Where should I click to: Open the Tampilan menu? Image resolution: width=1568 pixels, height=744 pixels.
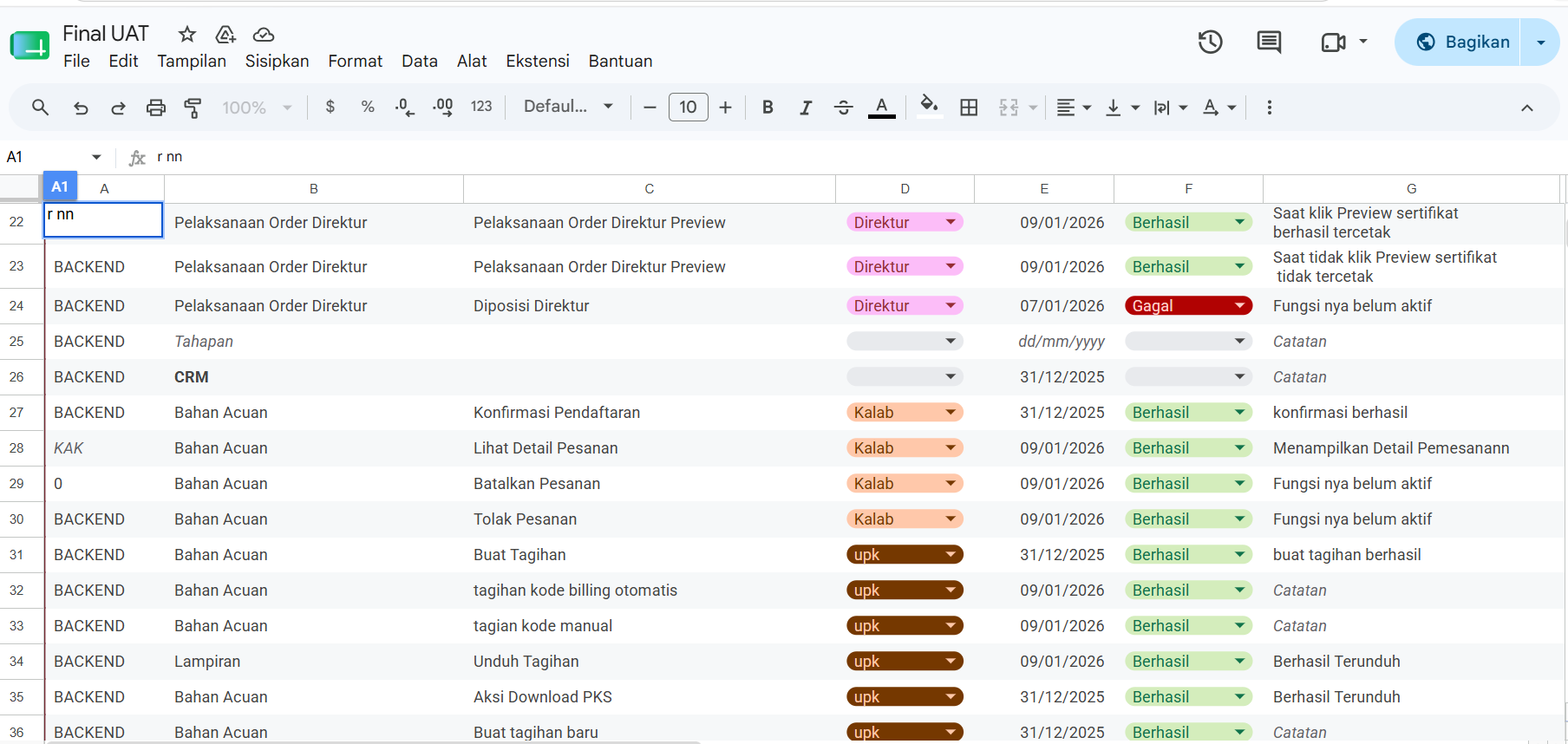(192, 61)
